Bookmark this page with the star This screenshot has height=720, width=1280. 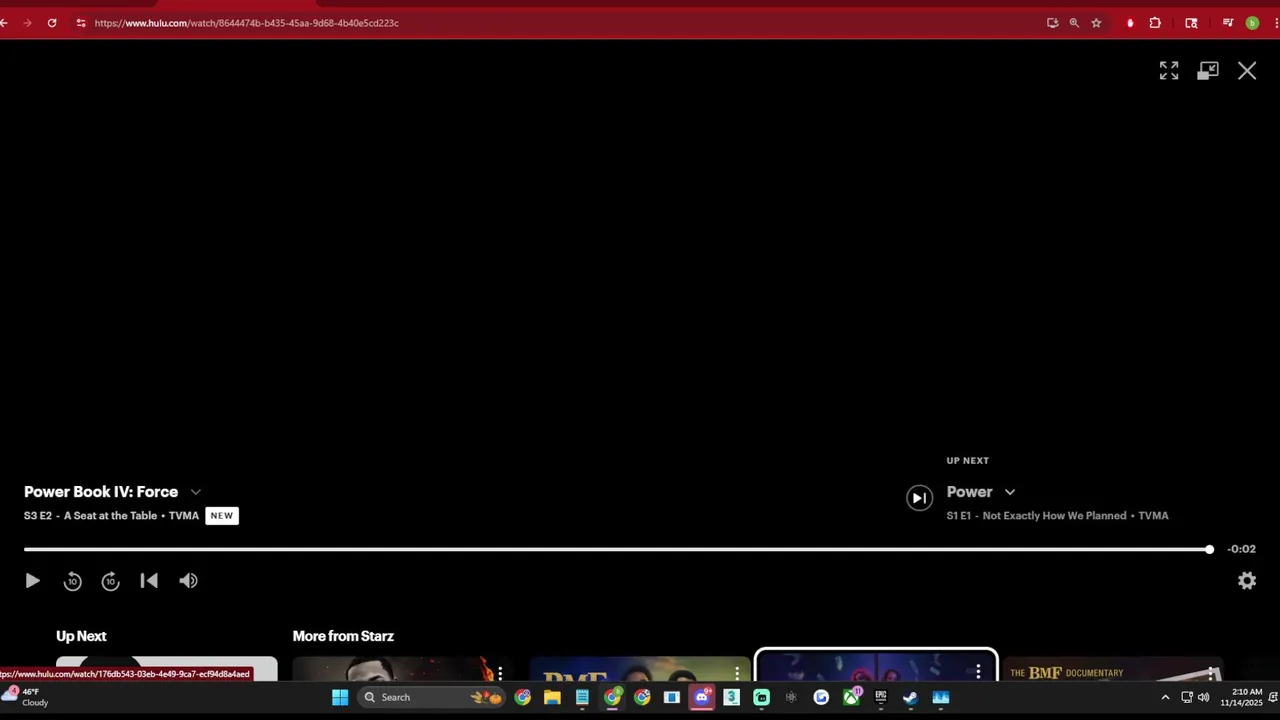[1096, 23]
